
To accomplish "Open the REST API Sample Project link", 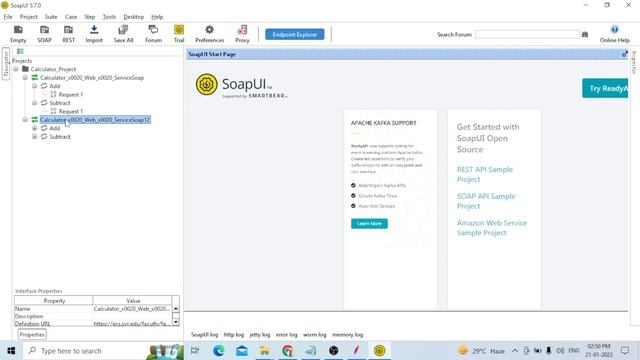I will coord(485,174).
